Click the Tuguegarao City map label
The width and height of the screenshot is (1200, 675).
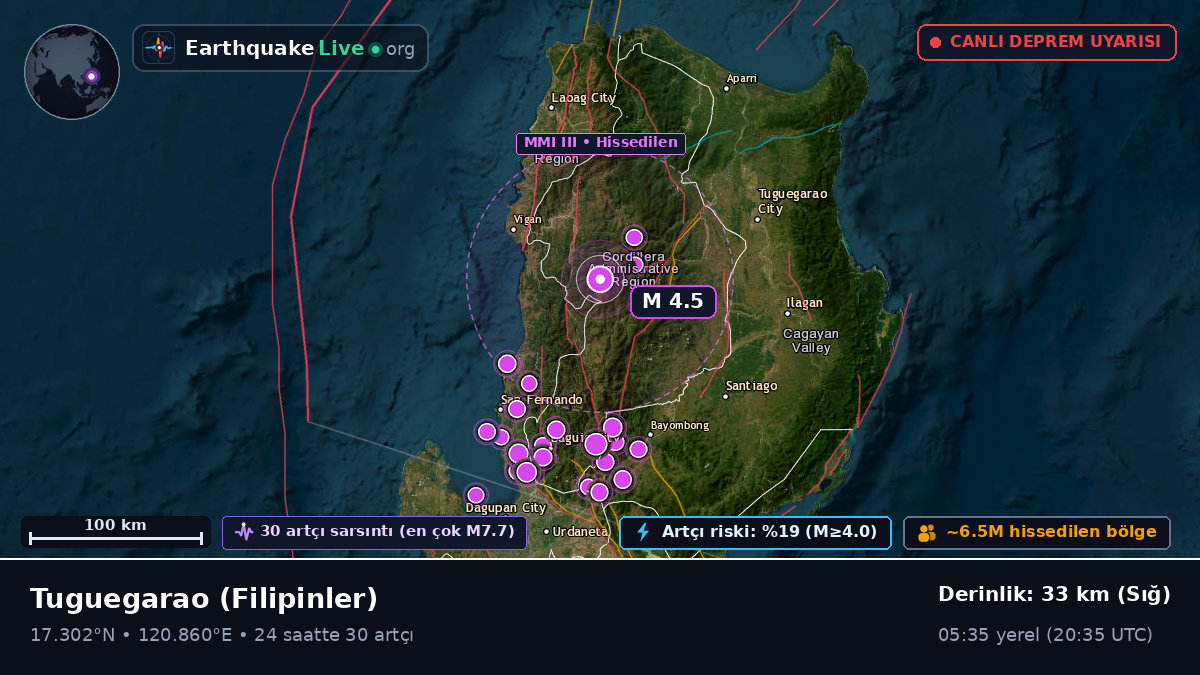793,202
